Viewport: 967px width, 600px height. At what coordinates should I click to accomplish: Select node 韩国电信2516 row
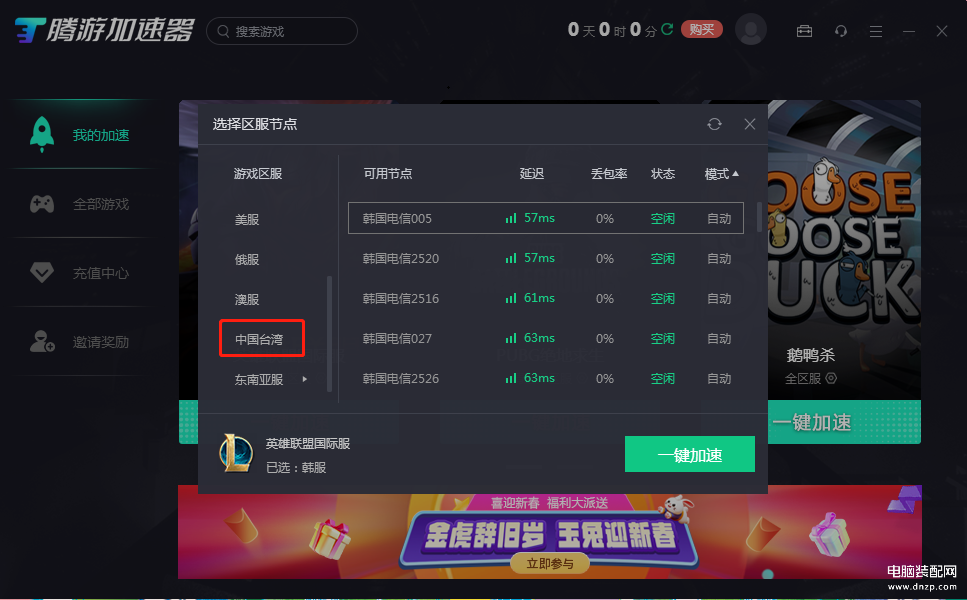click(x=546, y=298)
